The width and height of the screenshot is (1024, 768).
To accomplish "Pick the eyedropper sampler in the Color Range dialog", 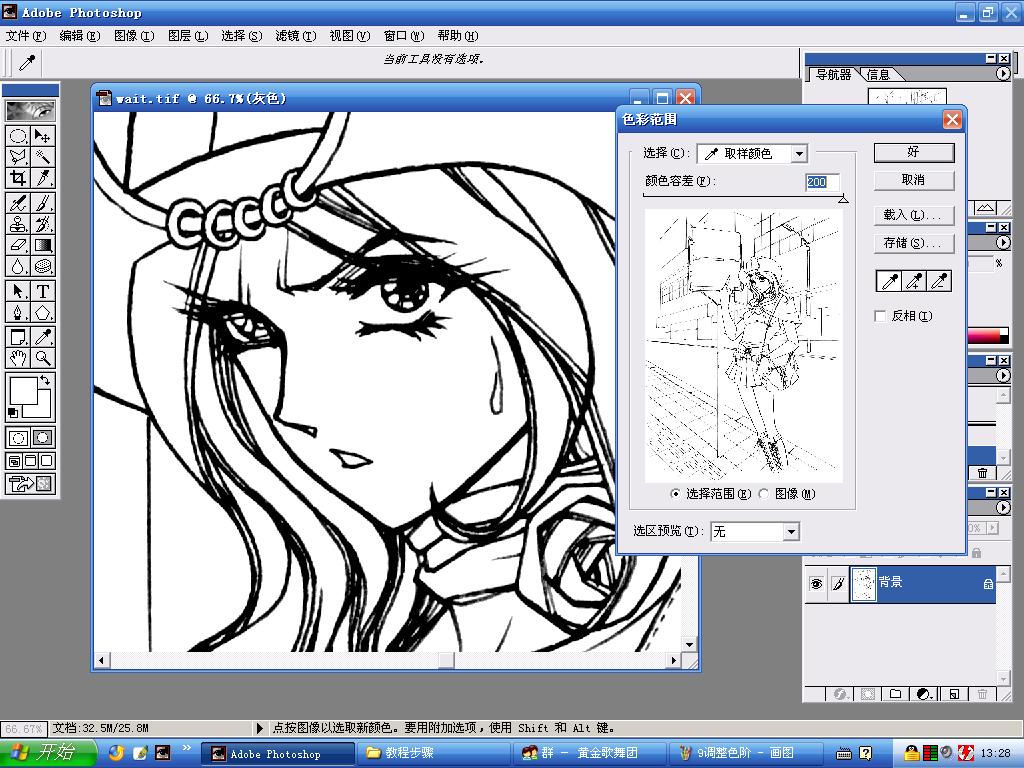I will coord(889,281).
